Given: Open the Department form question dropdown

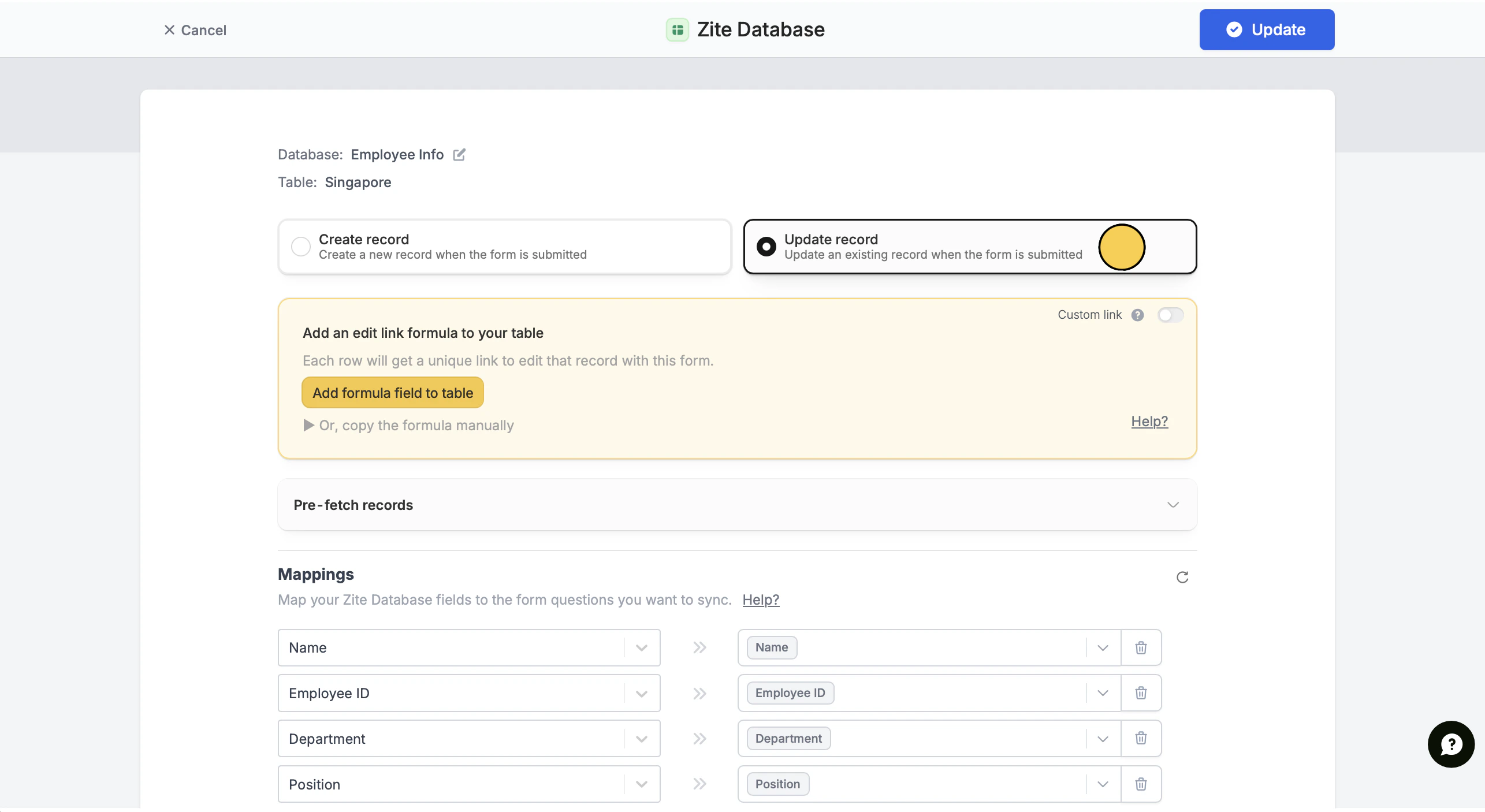Looking at the screenshot, I should (x=1102, y=739).
